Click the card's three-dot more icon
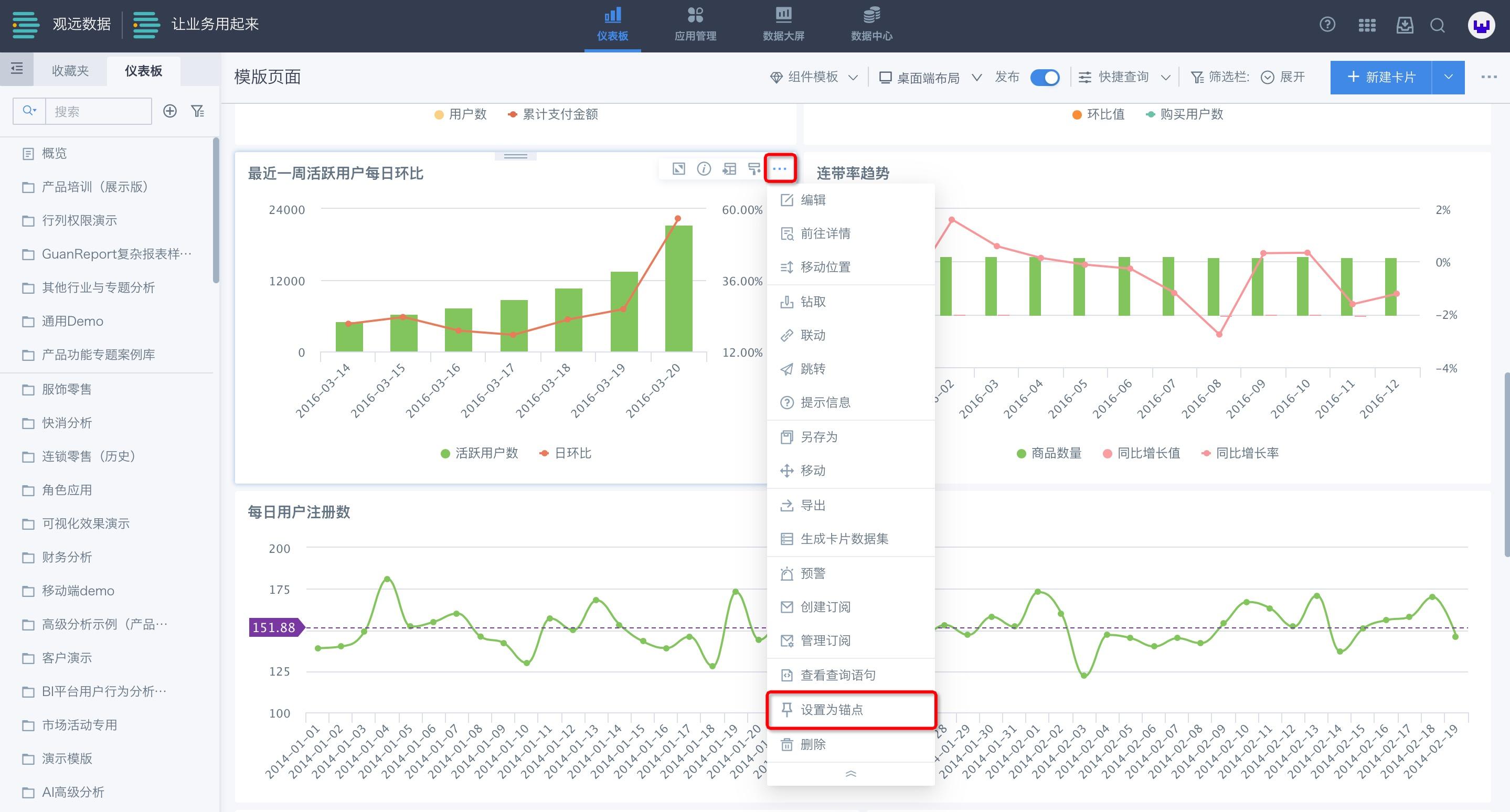The height and width of the screenshot is (812, 1510). point(780,169)
